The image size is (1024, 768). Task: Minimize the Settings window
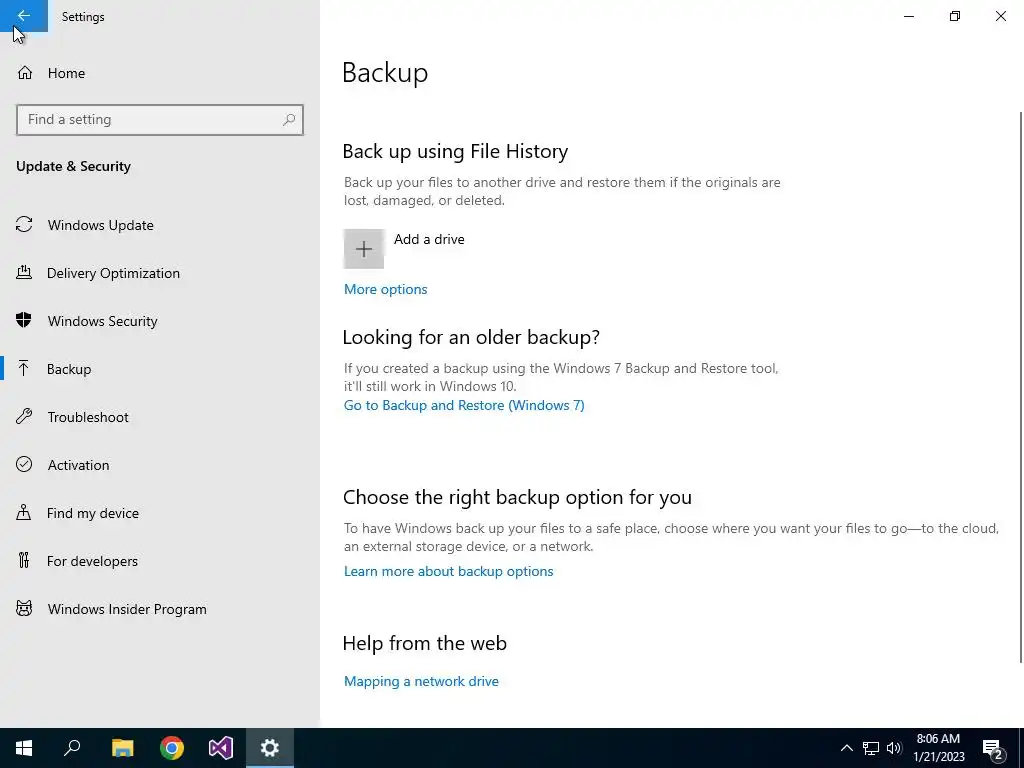(x=909, y=16)
